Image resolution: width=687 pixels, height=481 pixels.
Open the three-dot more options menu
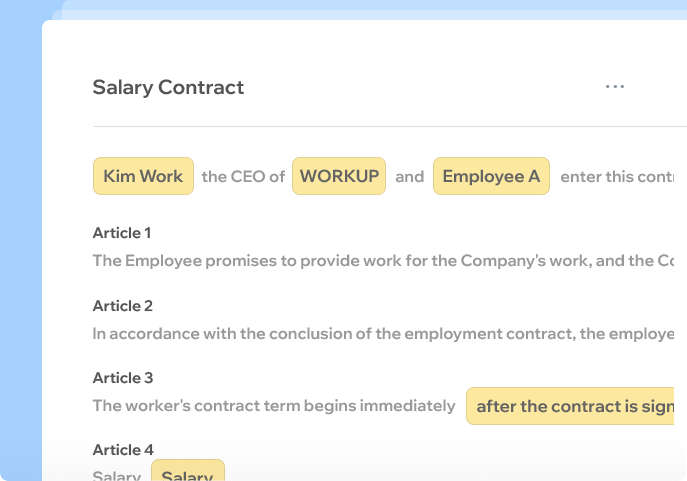pos(615,87)
